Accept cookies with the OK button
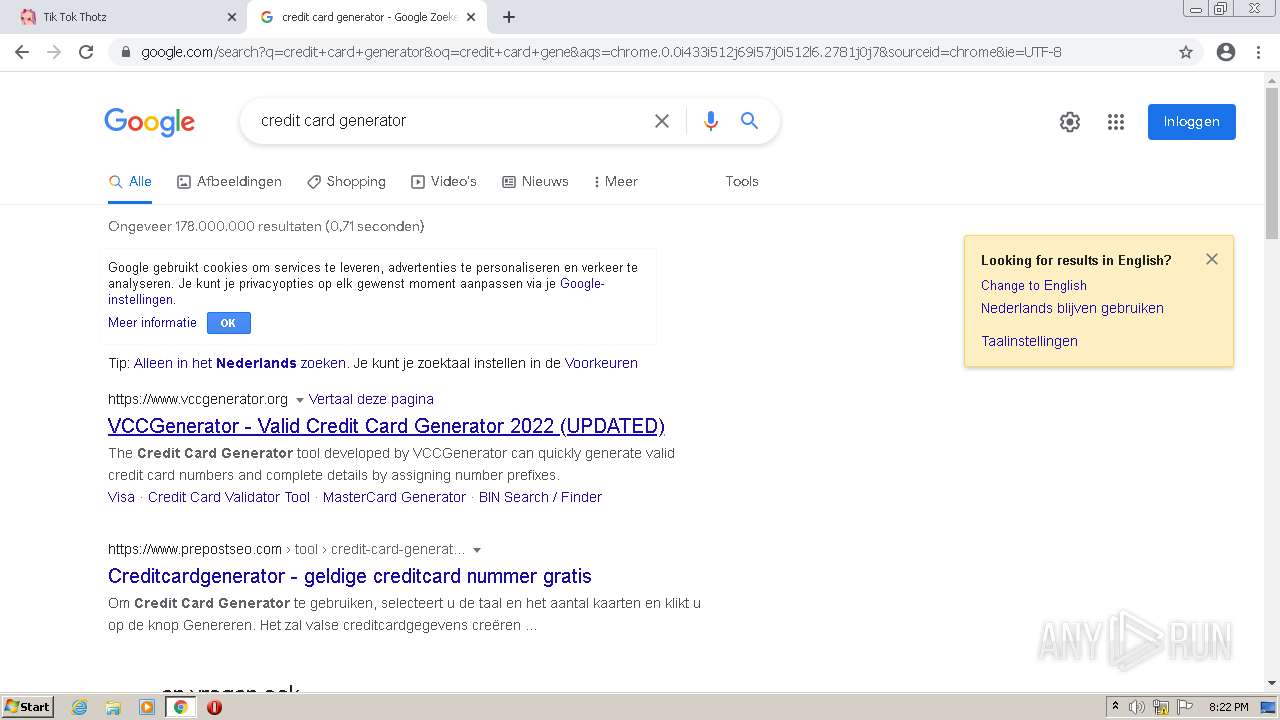The width and height of the screenshot is (1280, 720). coord(228,323)
